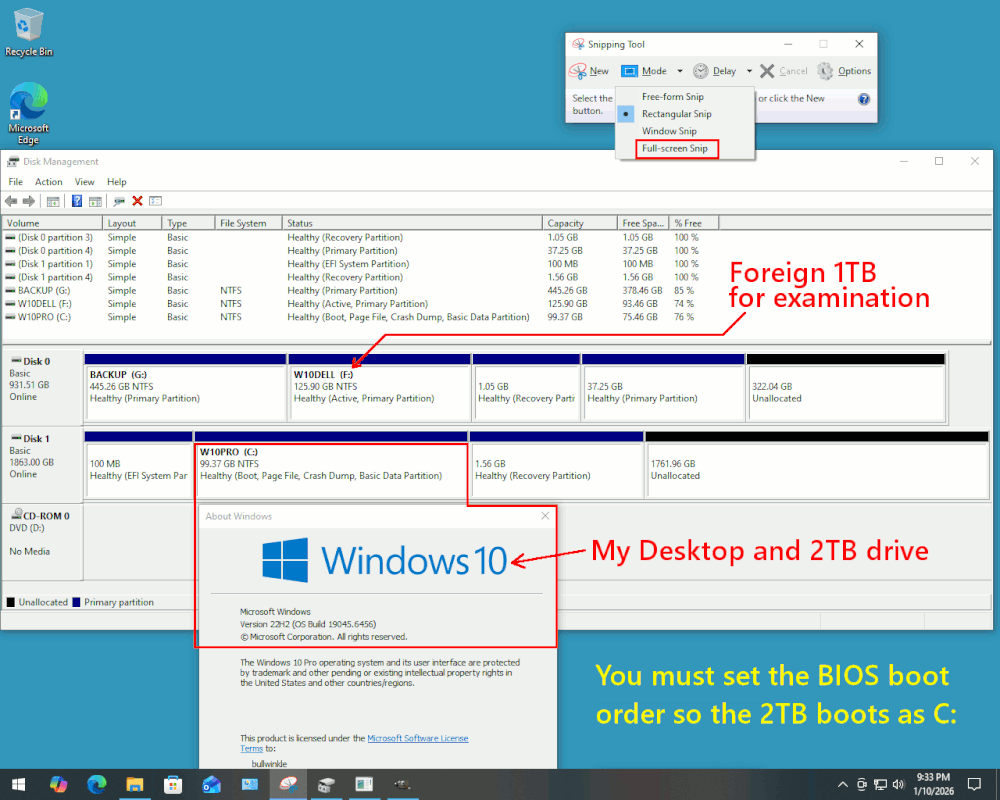Choose Window Snip from the Mode menu
The height and width of the screenshot is (800, 1000).
pyautogui.click(x=669, y=131)
